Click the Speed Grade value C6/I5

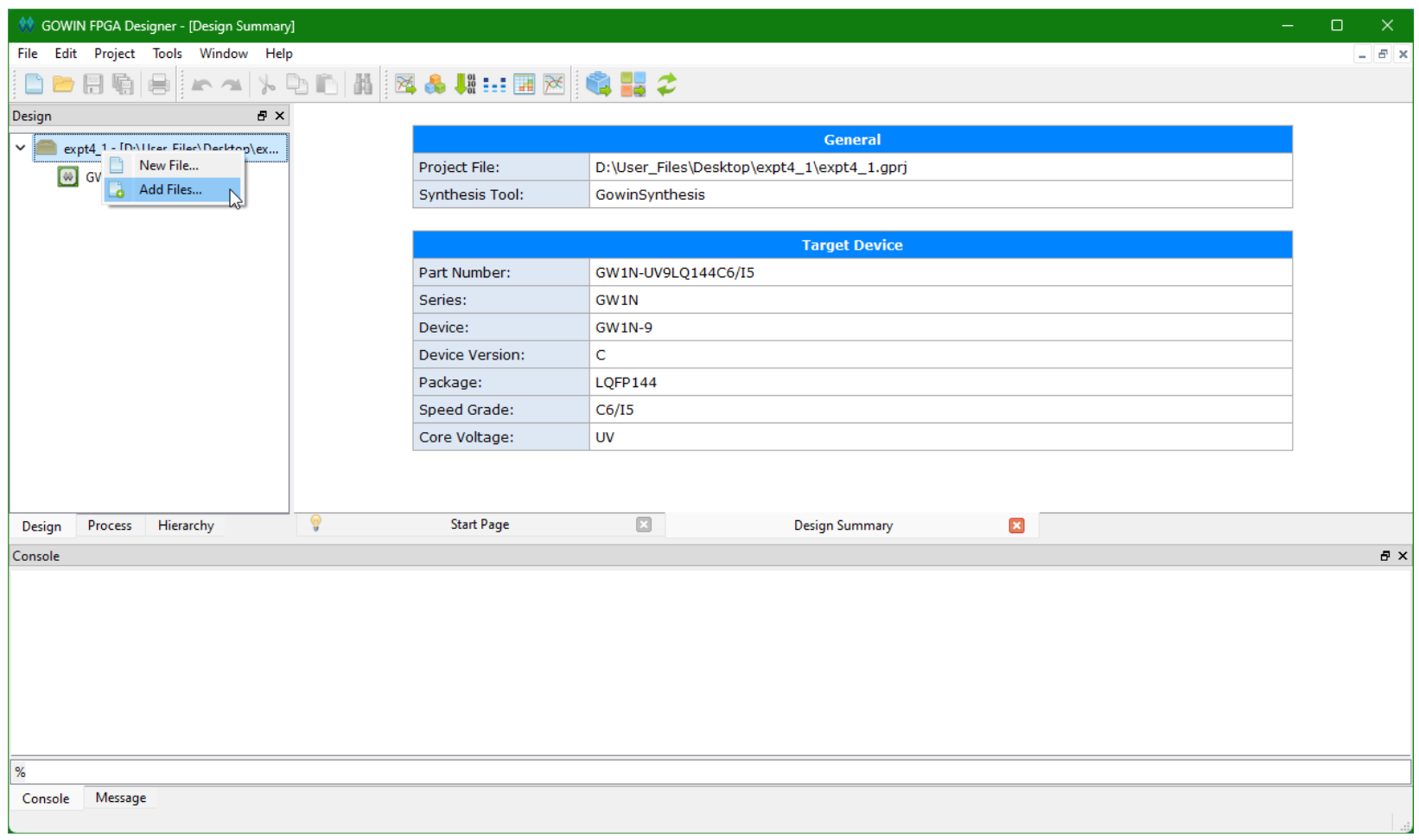point(614,410)
